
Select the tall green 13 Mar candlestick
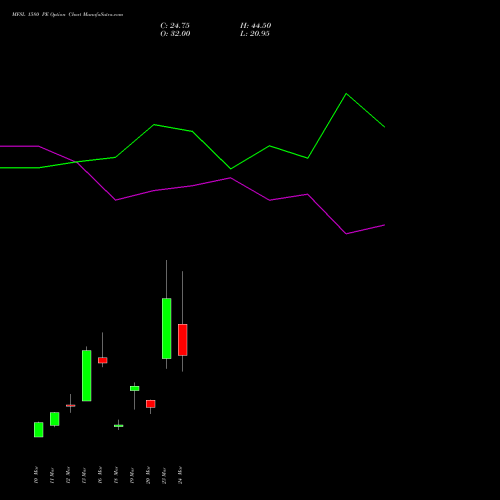[87, 375]
